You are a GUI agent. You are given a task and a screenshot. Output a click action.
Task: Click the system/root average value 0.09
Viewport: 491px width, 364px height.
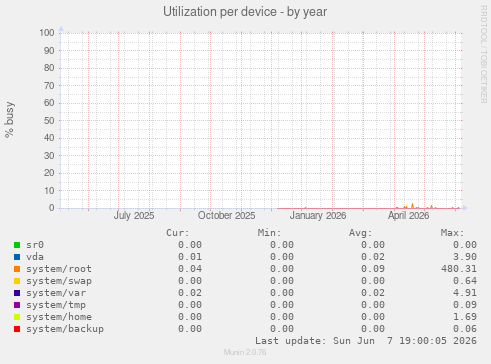(x=373, y=269)
